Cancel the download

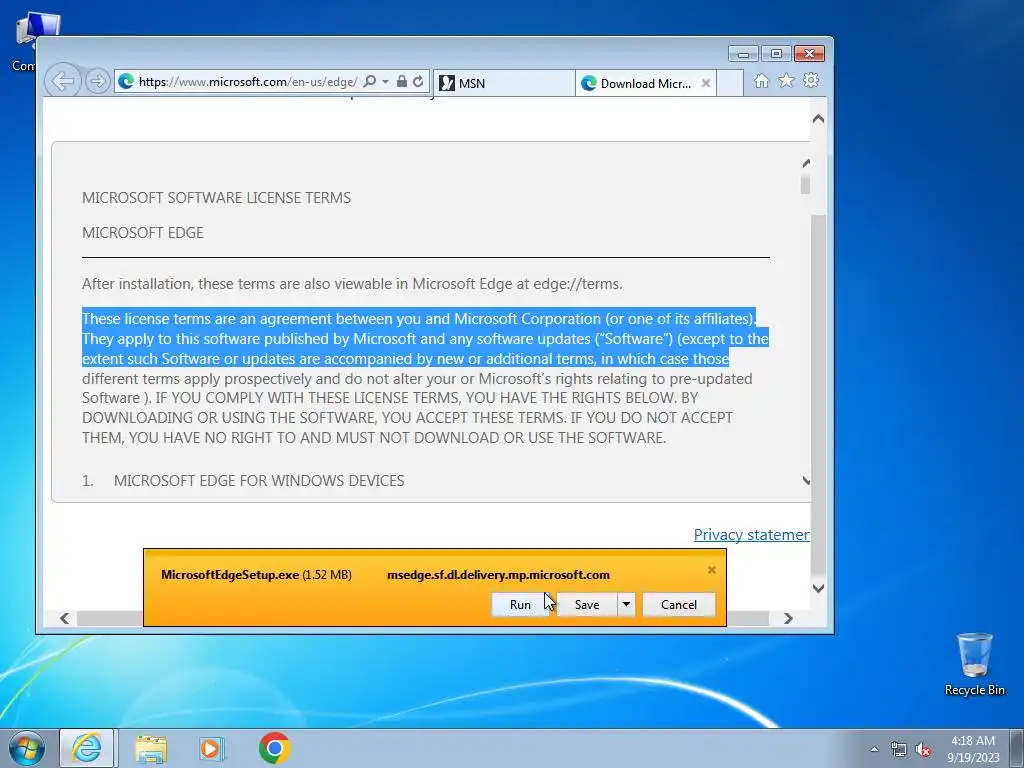(679, 605)
